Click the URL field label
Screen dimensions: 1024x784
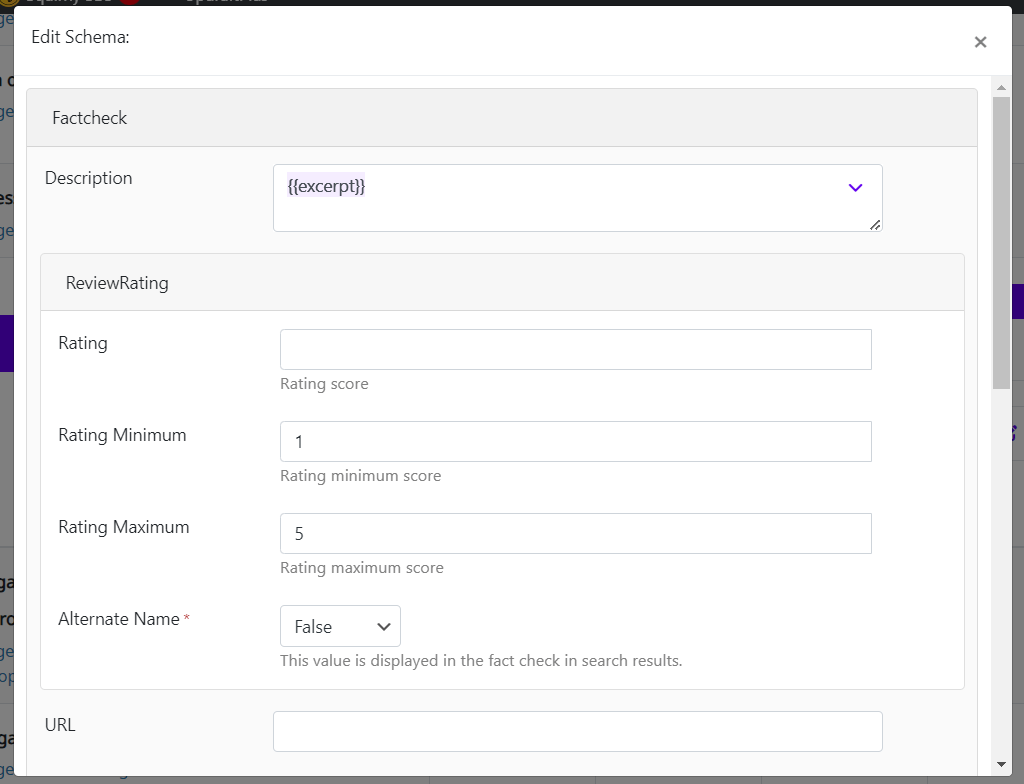[60, 725]
